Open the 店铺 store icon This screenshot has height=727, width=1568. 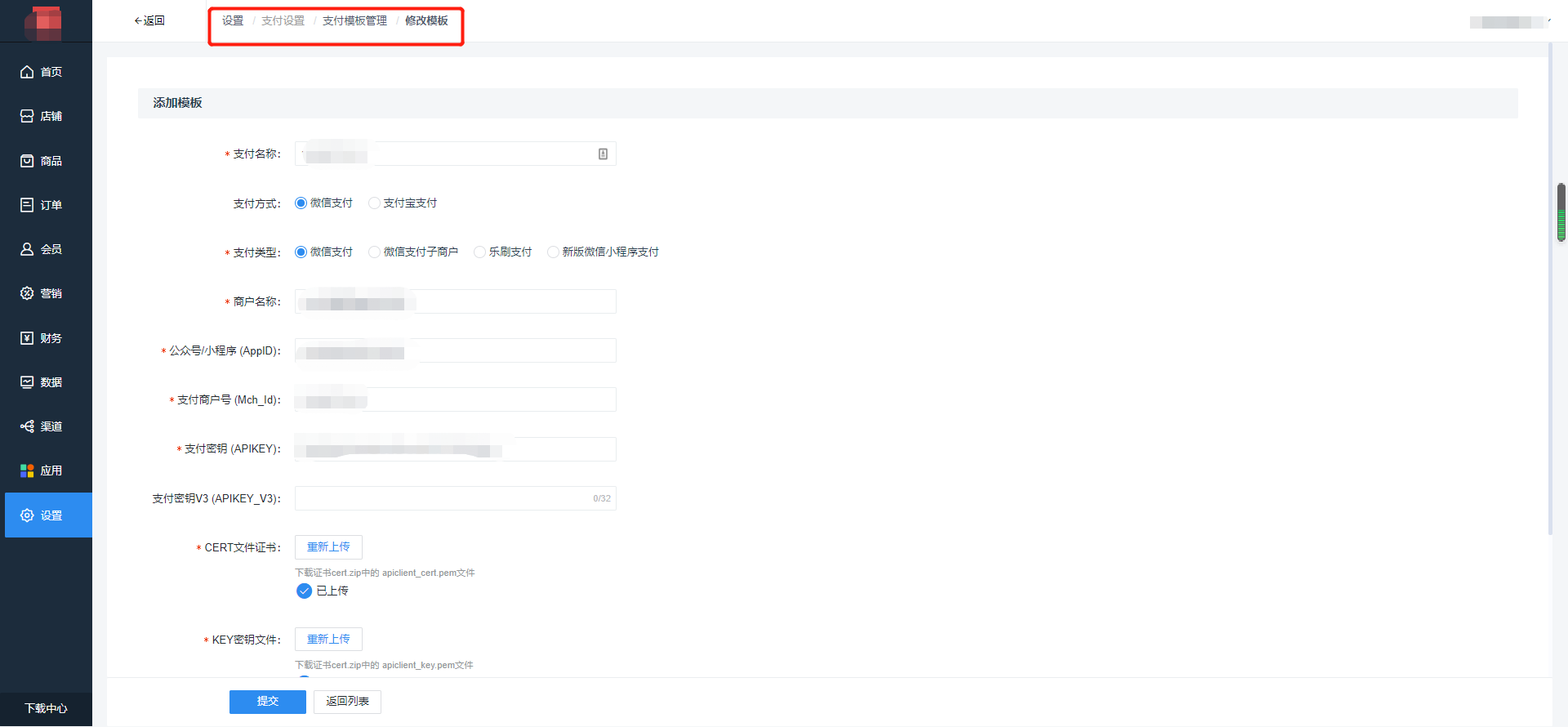coord(27,116)
